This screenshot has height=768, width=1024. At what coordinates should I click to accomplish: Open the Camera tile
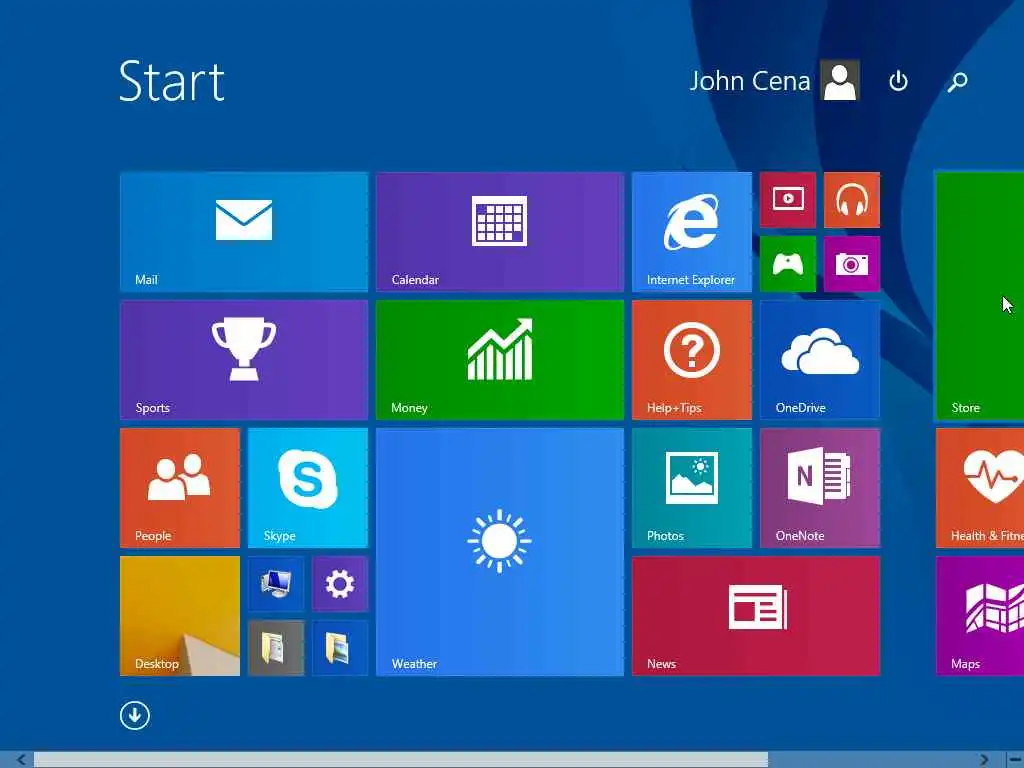(x=852, y=264)
